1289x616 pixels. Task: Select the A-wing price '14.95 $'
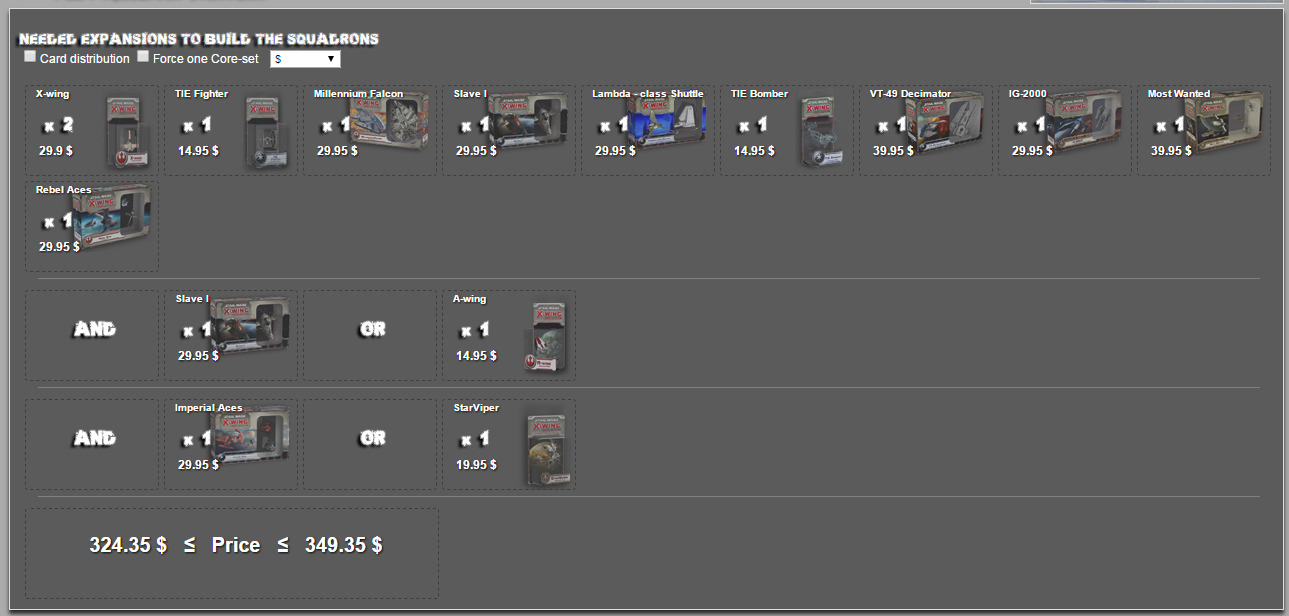click(476, 355)
